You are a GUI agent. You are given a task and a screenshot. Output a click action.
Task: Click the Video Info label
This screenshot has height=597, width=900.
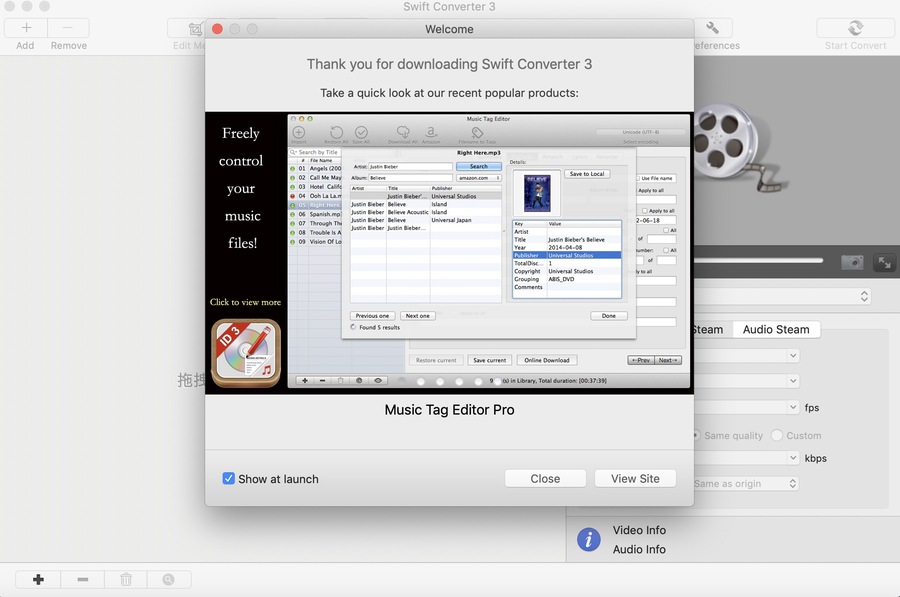click(x=639, y=530)
